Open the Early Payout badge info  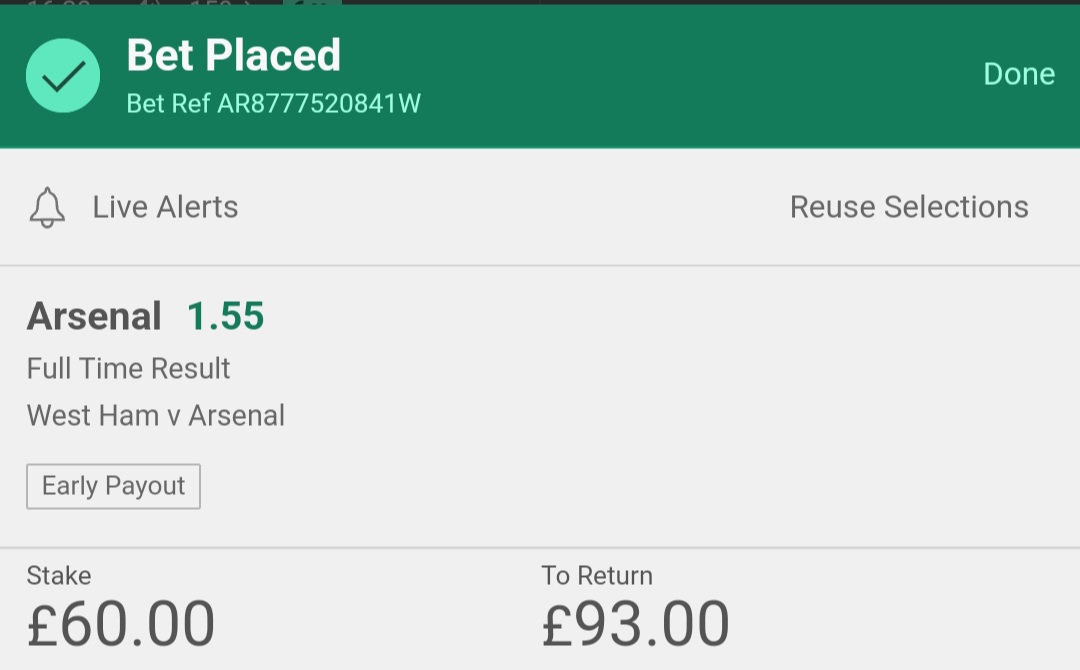pos(114,486)
